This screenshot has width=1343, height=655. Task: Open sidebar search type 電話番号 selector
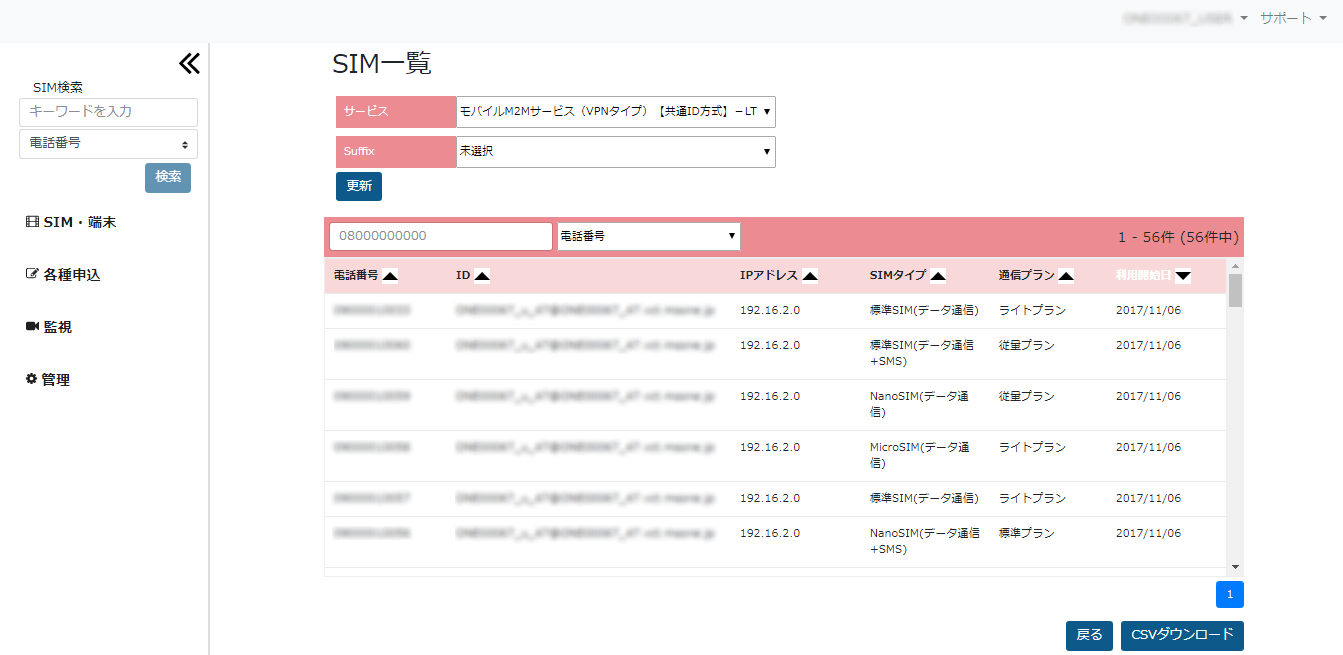tap(108, 144)
